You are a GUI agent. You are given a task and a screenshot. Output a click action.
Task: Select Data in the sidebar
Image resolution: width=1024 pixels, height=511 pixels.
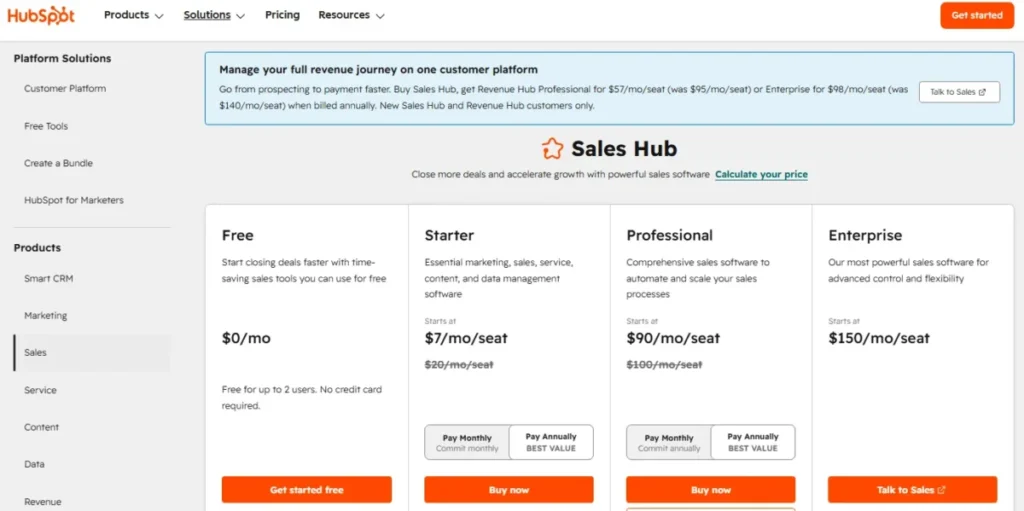point(35,465)
